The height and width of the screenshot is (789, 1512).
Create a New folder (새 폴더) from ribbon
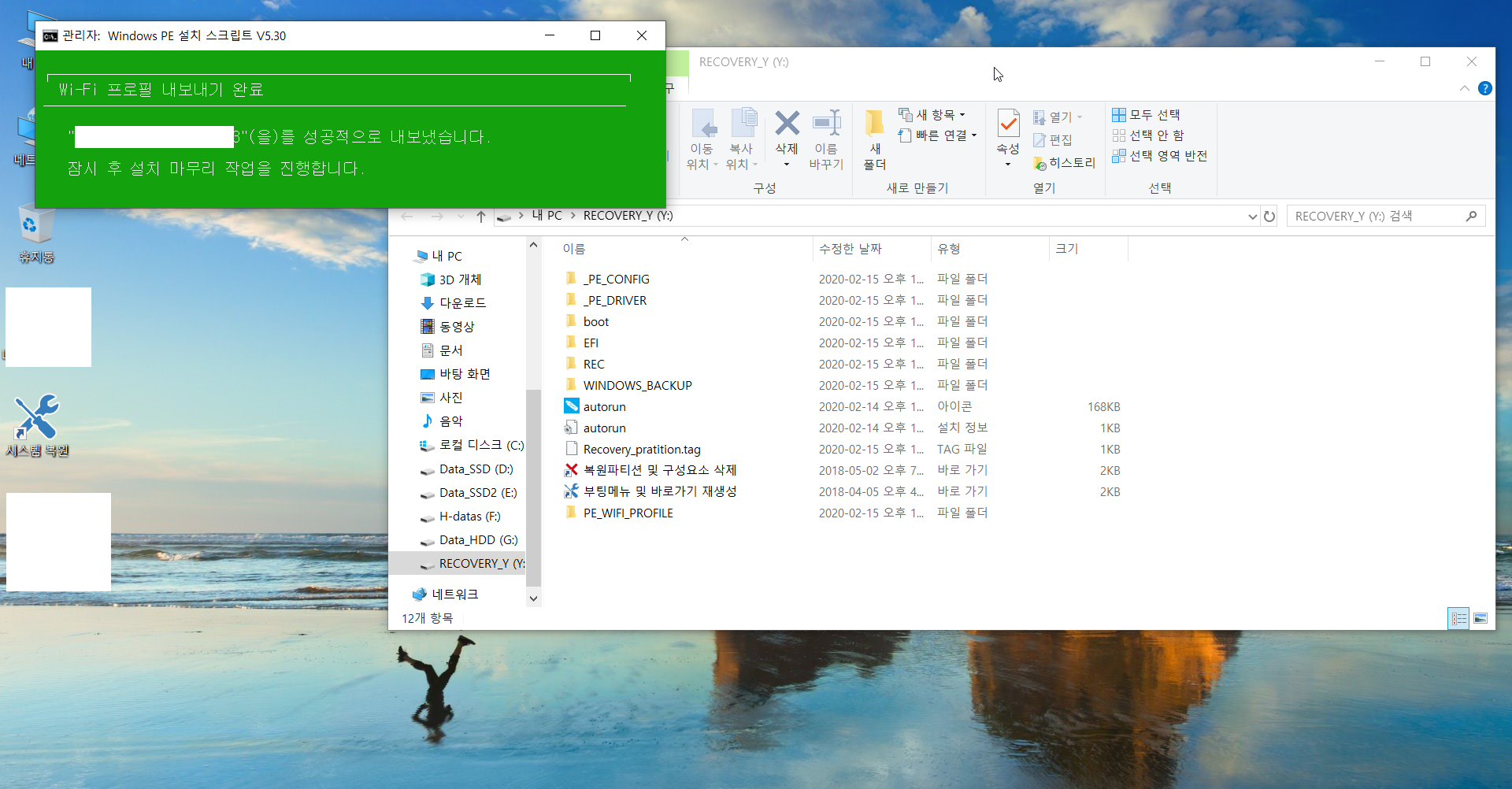pyautogui.click(x=874, y=139)
